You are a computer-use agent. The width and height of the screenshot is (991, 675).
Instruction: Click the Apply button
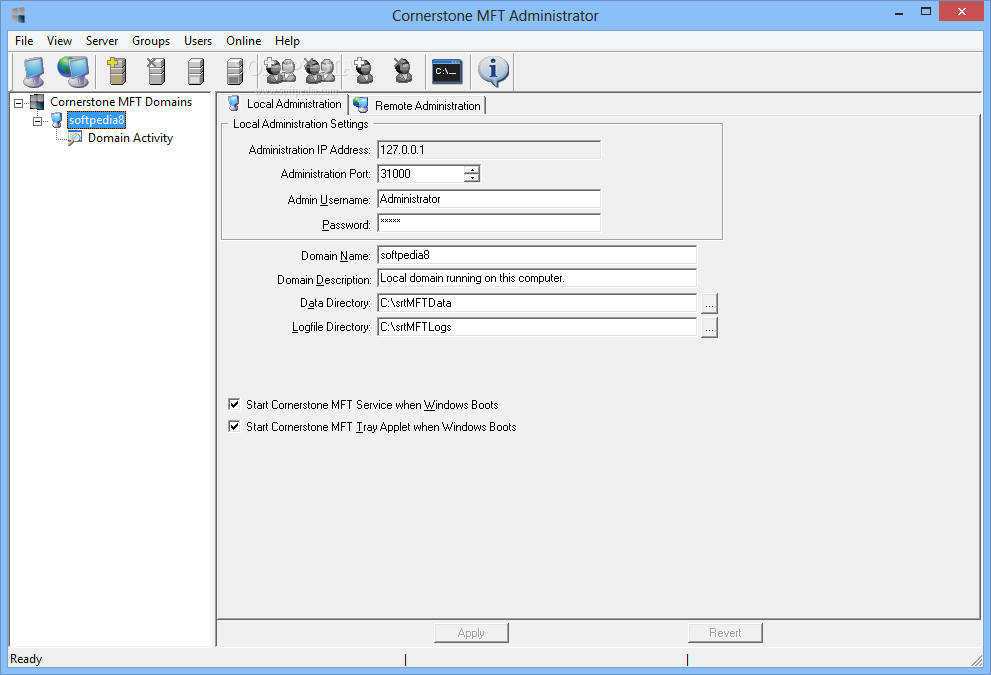coord(471,633)
